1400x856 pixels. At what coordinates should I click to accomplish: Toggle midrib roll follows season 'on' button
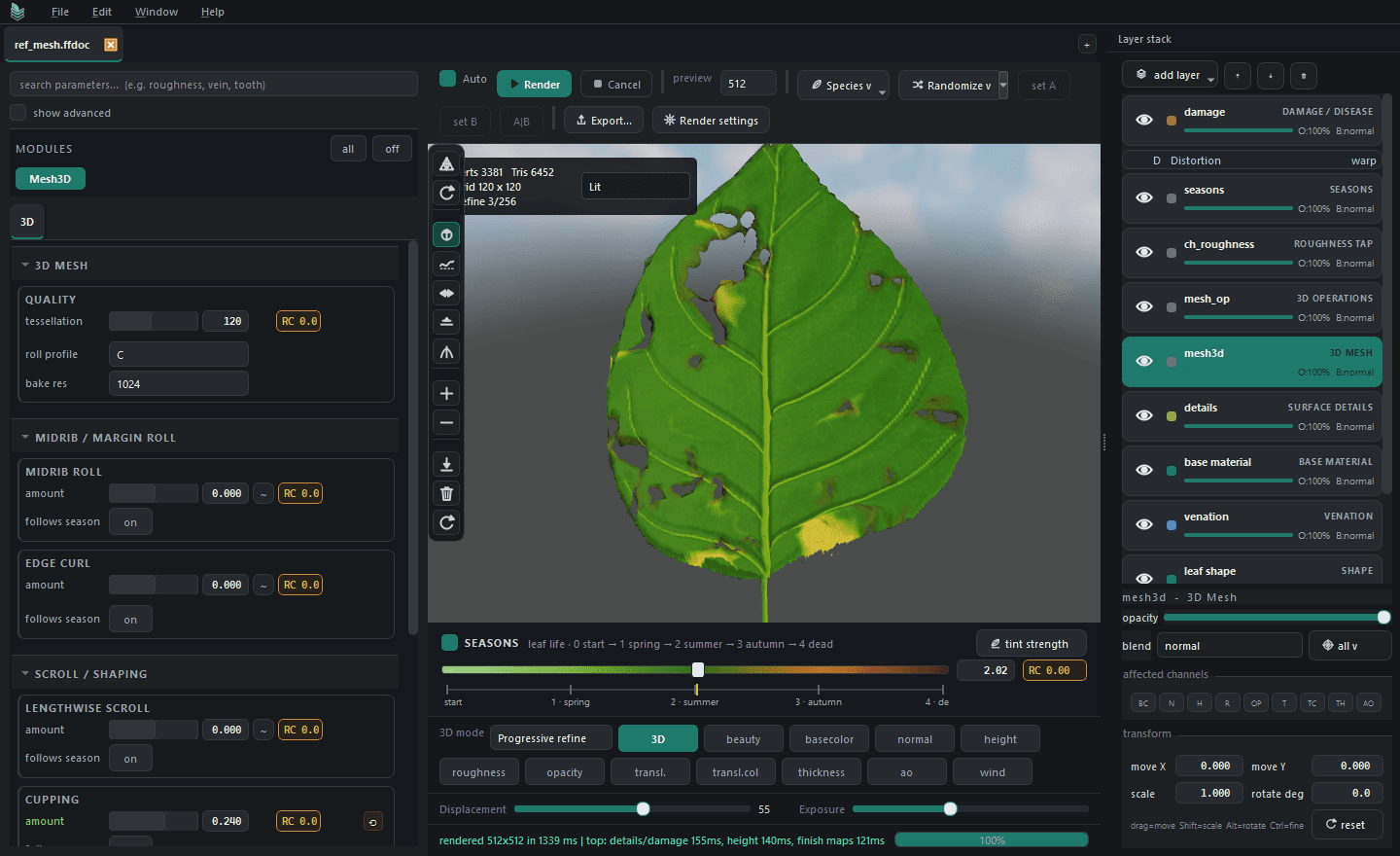click(x=130, y=522)
